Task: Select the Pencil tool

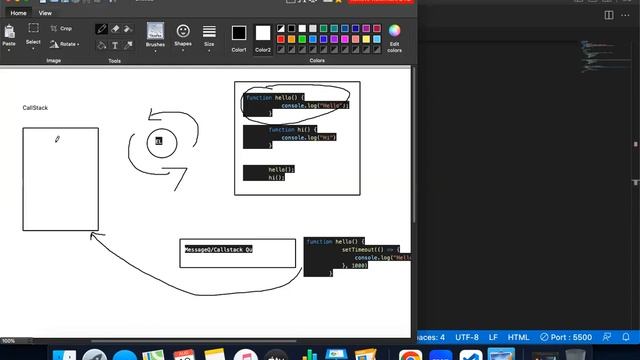Action: 101,29
